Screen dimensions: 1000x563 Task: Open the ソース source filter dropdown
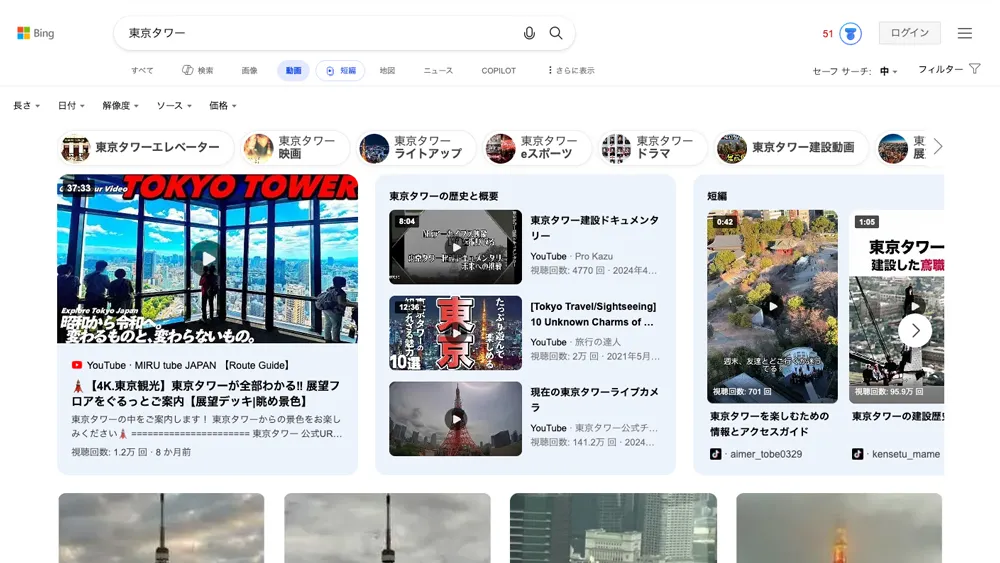click(174, 106)
